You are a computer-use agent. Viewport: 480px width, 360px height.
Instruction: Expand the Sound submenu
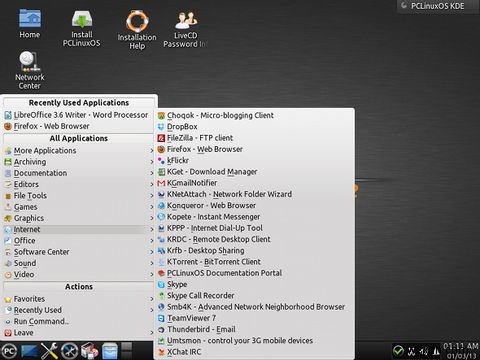[79, 263]
